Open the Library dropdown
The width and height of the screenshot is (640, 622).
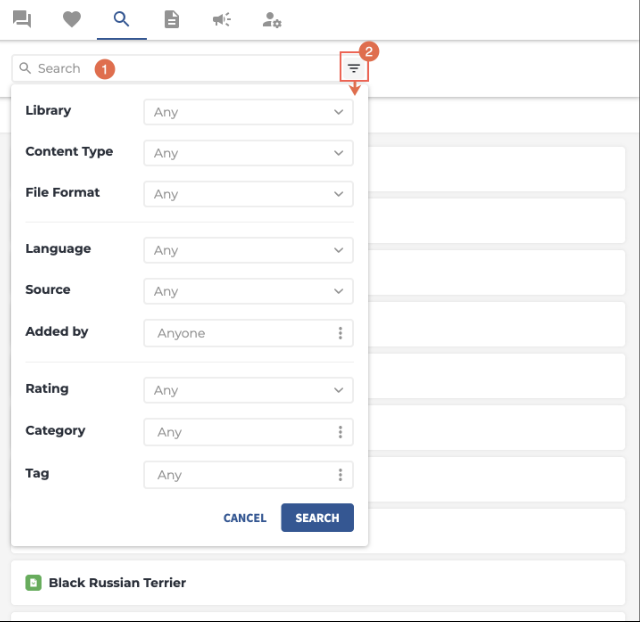tap(248, 112)
